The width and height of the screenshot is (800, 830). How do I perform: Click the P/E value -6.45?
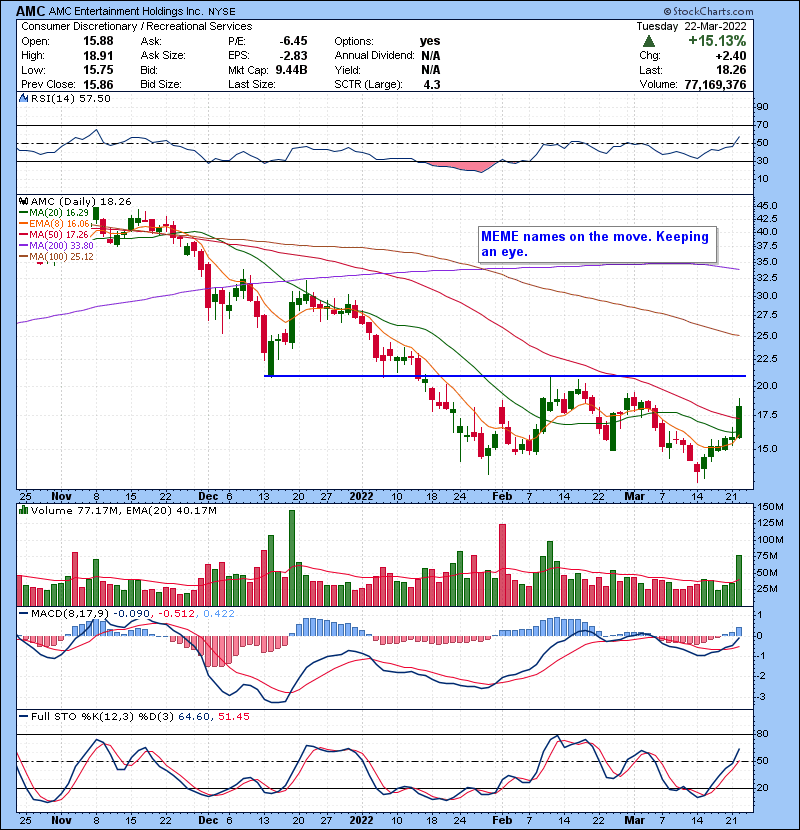(293, 41)
